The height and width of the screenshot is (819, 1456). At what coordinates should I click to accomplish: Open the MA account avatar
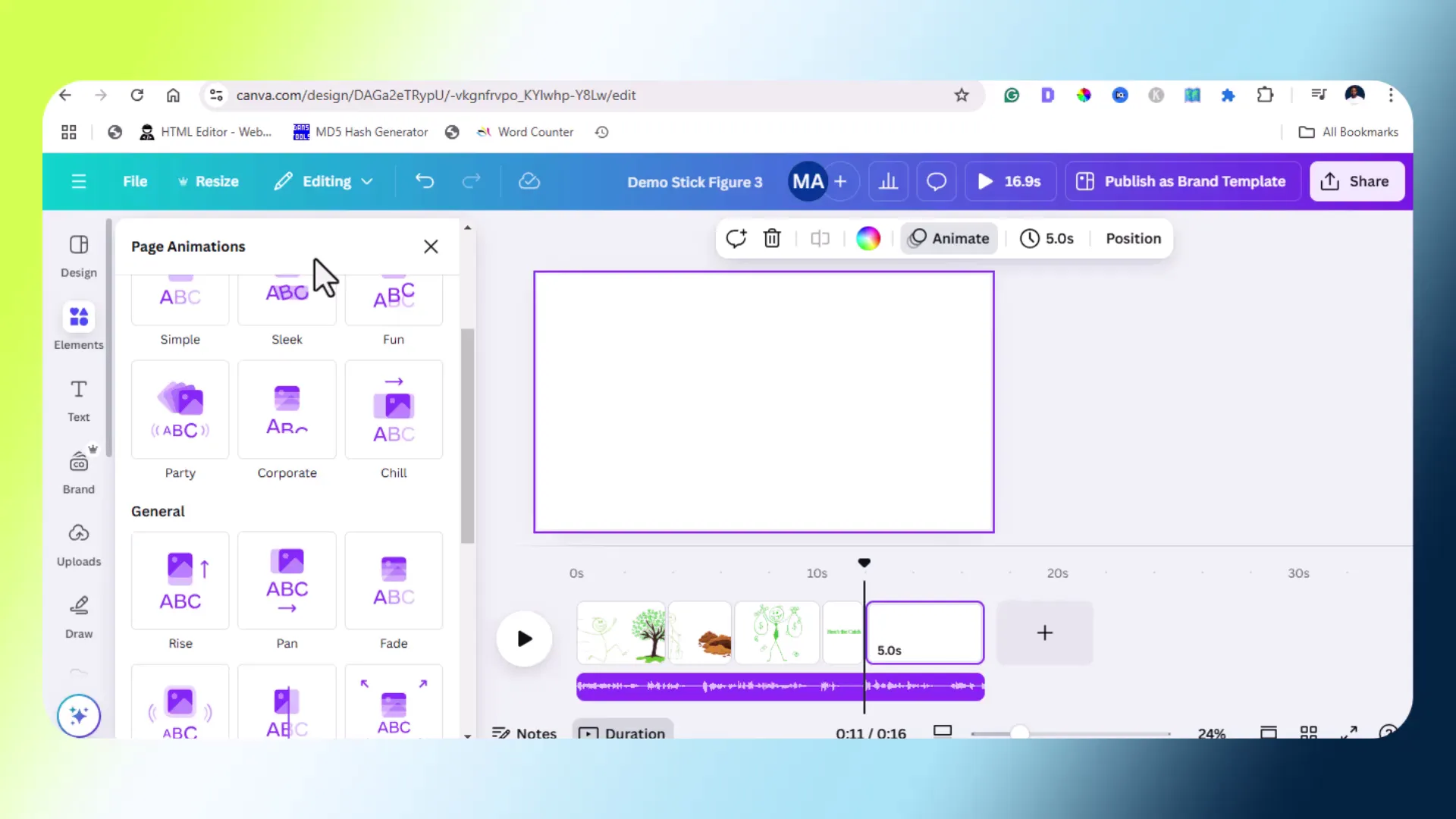[808, 181]
